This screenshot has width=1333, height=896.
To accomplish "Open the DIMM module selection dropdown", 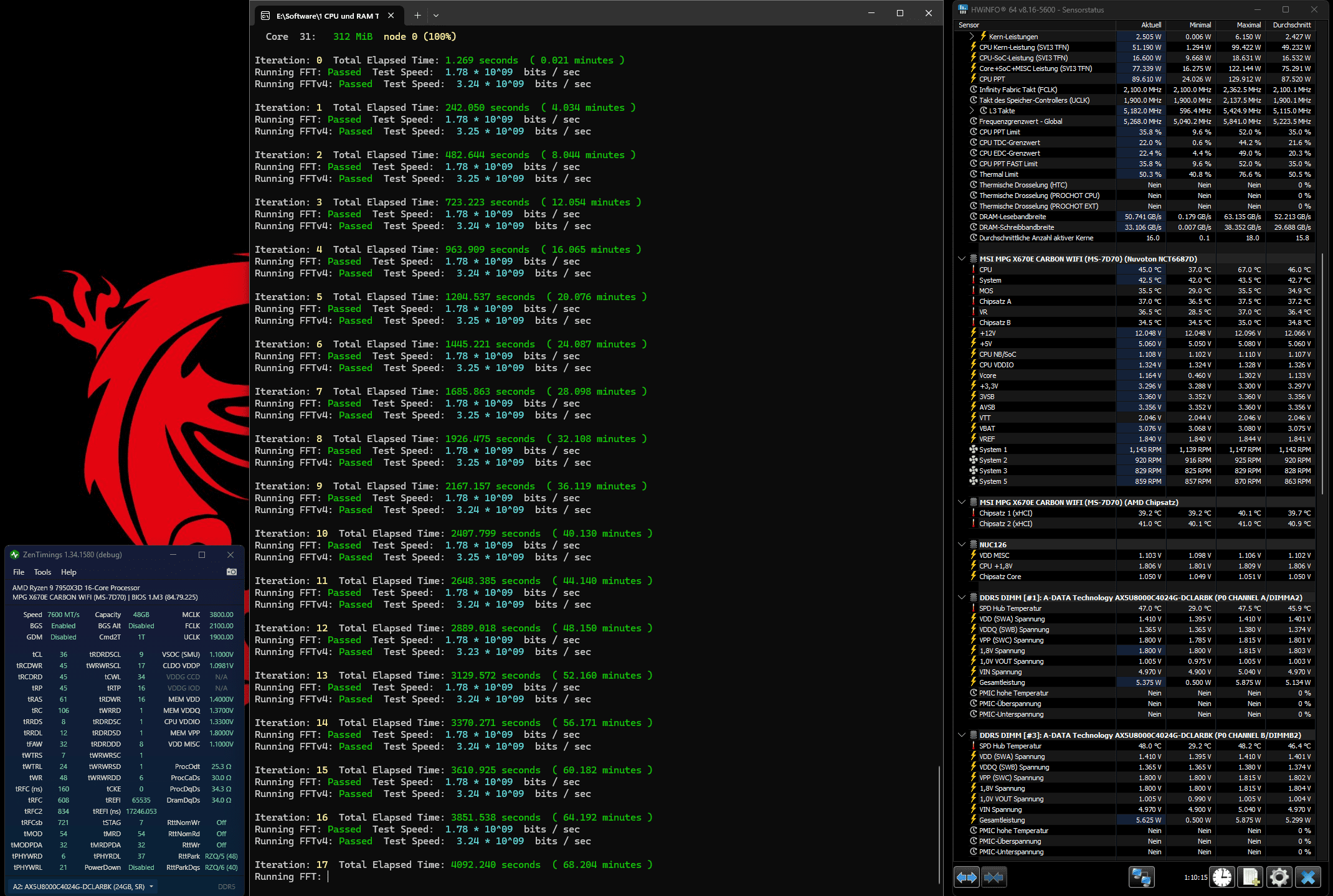I will [83, 886].
